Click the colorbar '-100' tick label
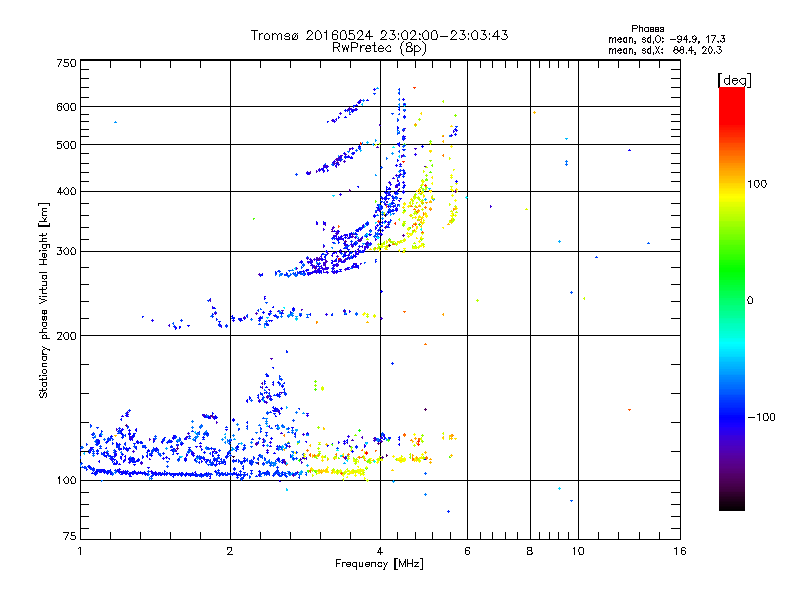This screenshot has width=800, height=600. click(762, 417)
